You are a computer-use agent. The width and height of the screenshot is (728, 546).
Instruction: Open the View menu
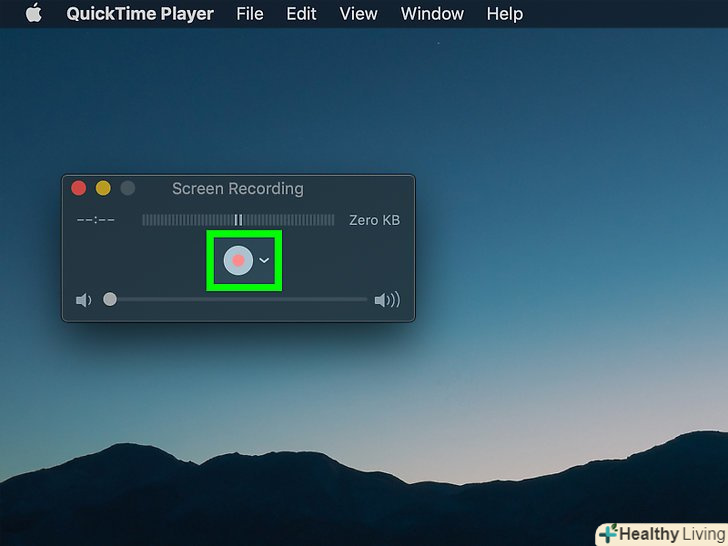358,14
